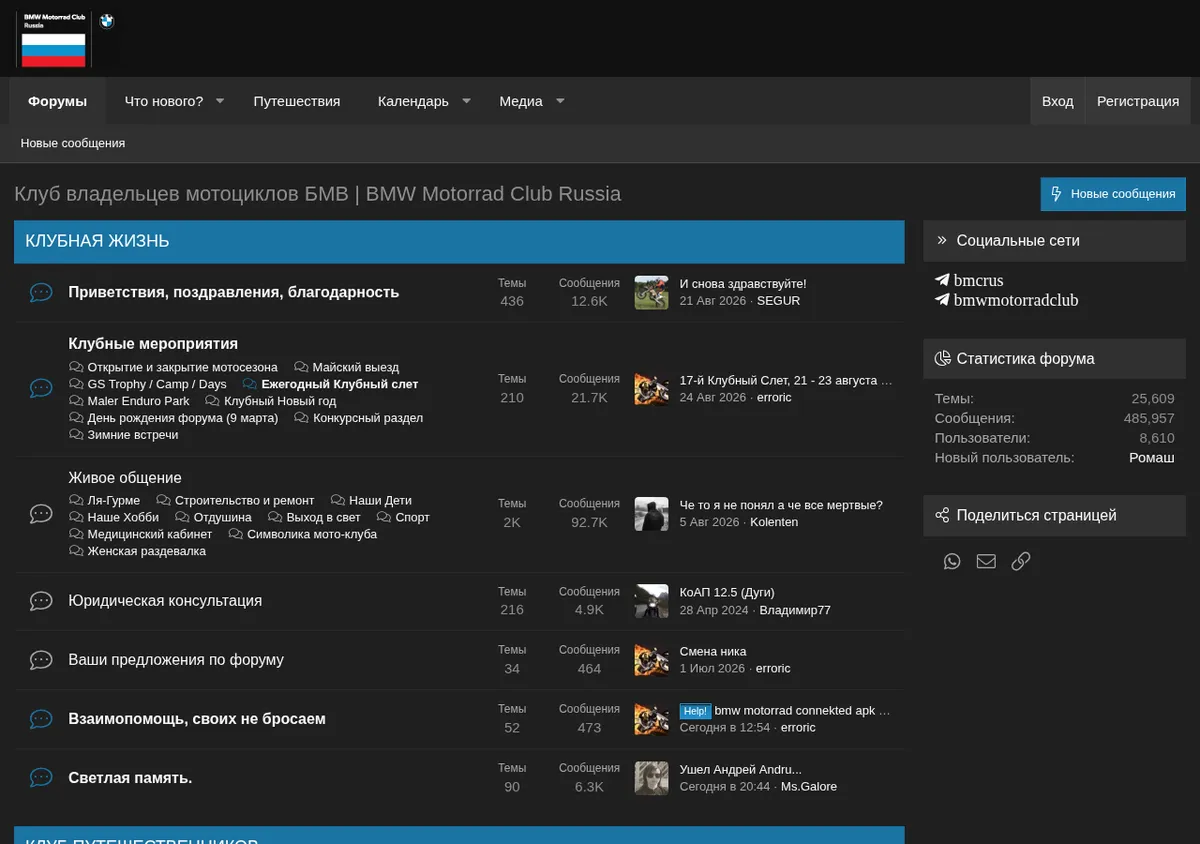Screen dimensions: 1200x844
Task: Click the Регистрация link
Action: point(1138,101)
